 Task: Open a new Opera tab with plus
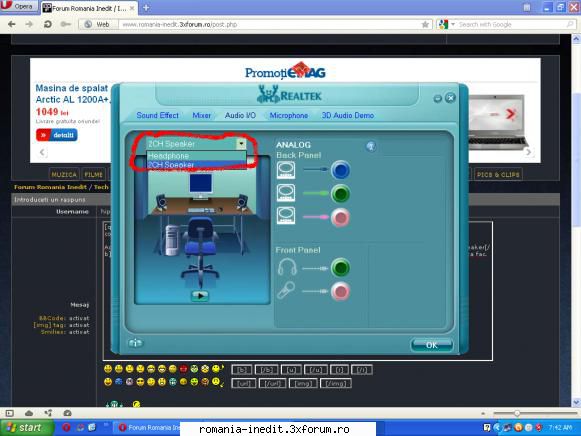pos(146,7)
